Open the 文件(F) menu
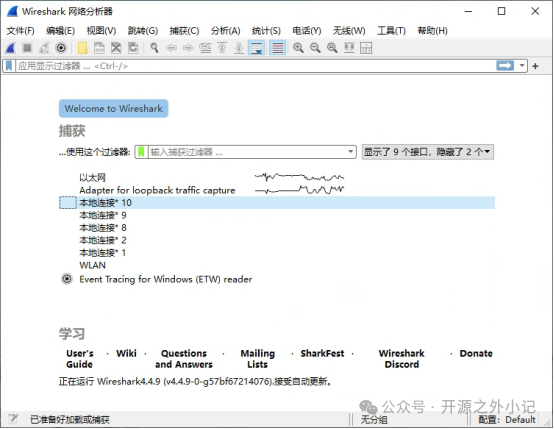Screen dimensions: 554x429 pos(20,31)
